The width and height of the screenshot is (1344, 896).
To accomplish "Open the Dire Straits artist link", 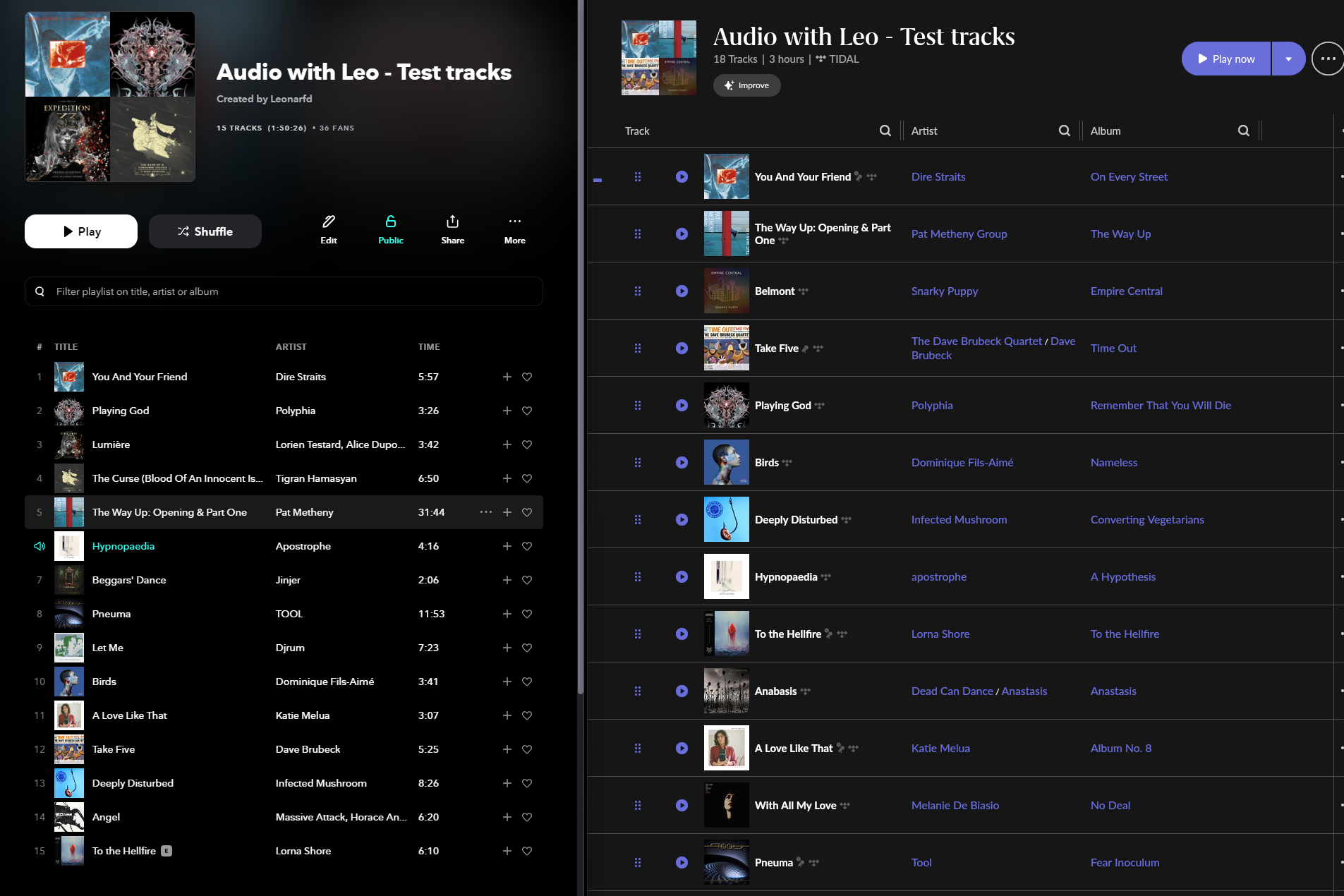I will click(938, 177).
